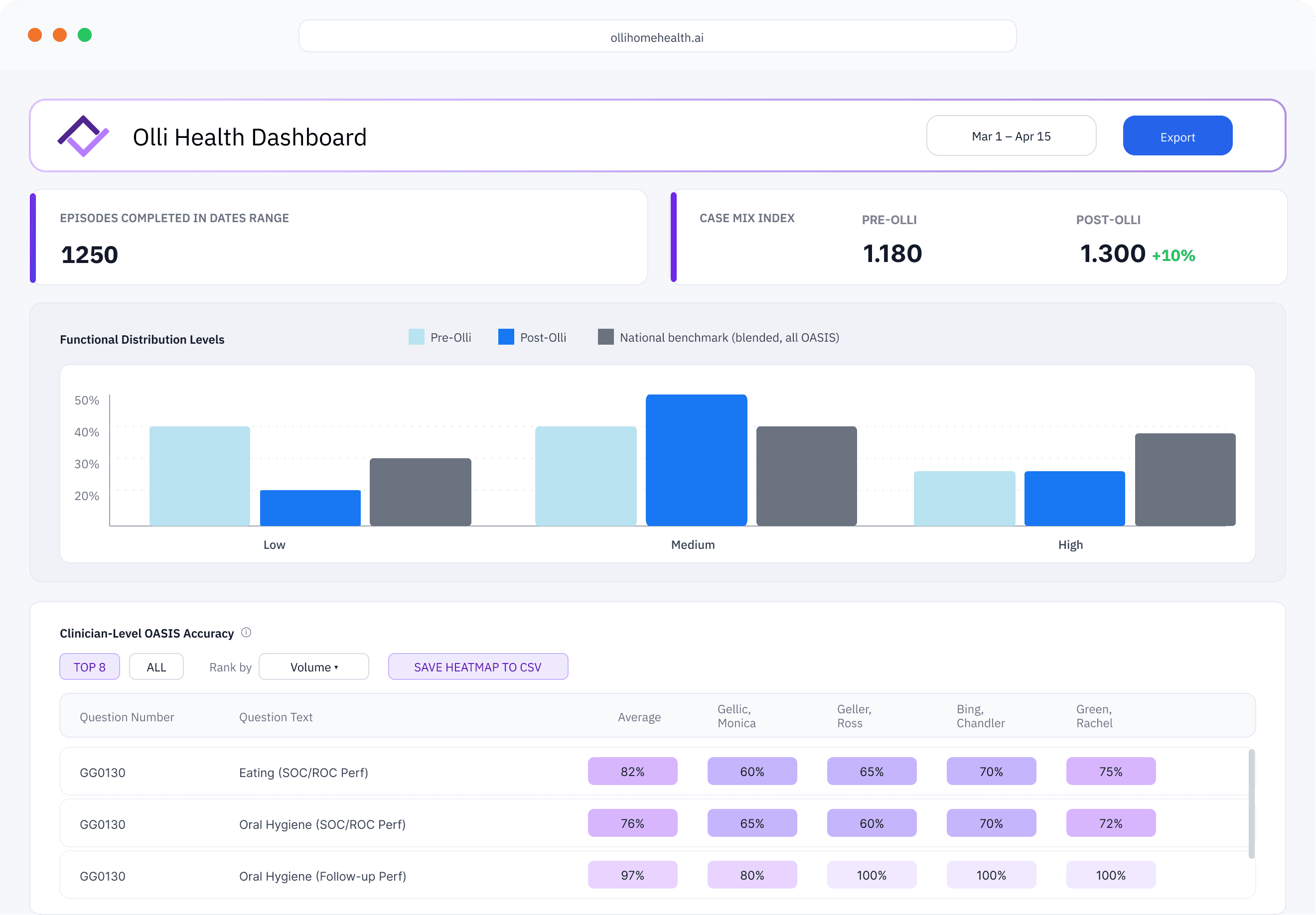The image size is (1316, 915).
Task: Click the Average column header
Action: tap(638, 717)
